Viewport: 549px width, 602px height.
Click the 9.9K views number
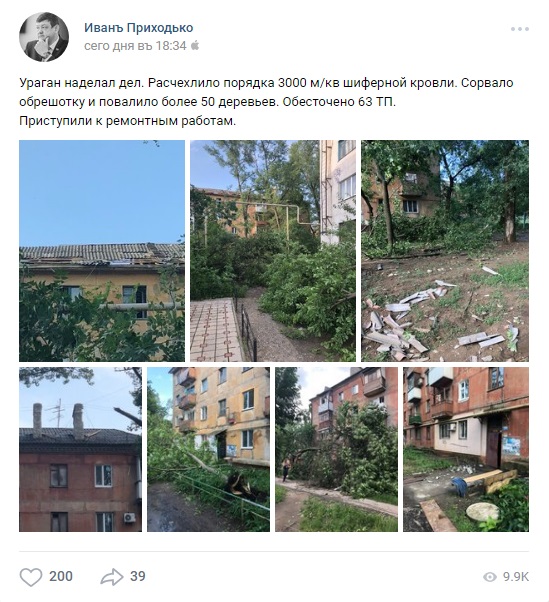point(516,577)
